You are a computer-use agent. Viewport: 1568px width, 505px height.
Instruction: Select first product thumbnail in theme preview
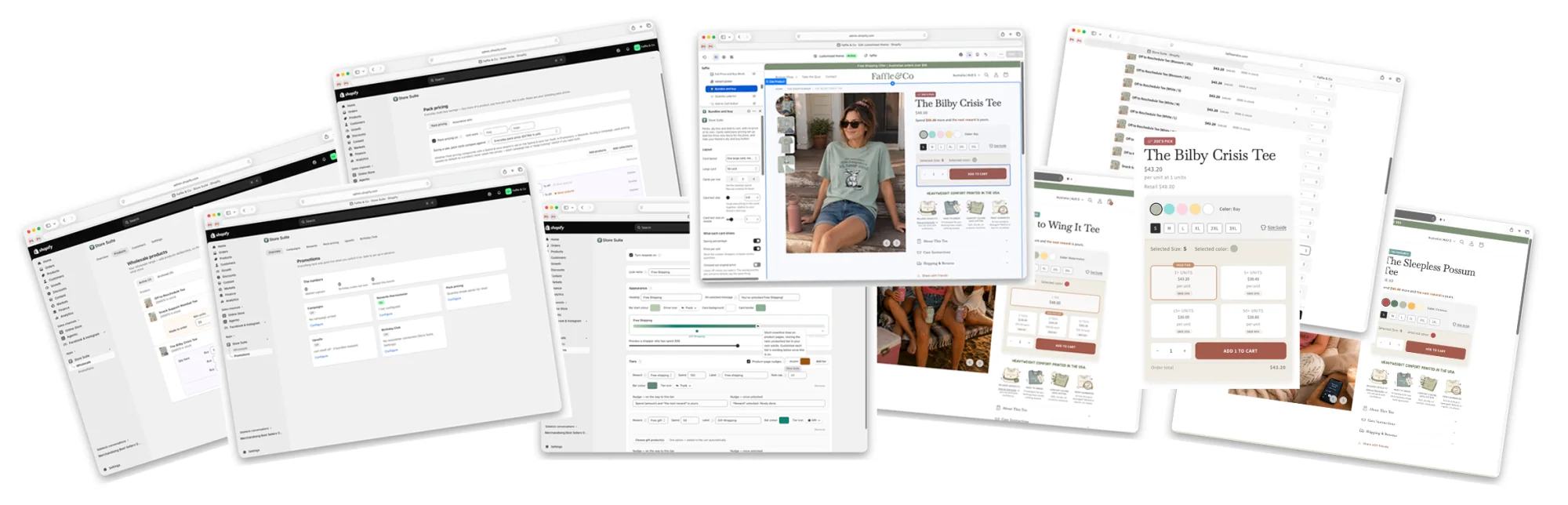[785, 104]
